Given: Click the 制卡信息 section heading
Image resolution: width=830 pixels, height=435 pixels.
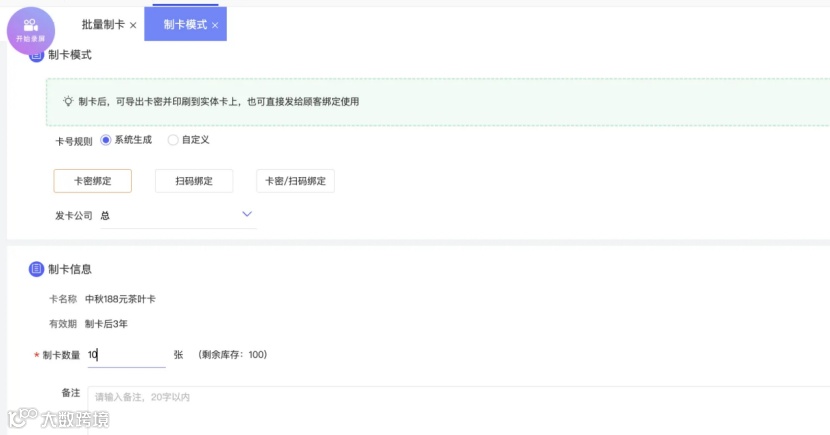Looking at the screenshot, I should [x=69, y=269].
